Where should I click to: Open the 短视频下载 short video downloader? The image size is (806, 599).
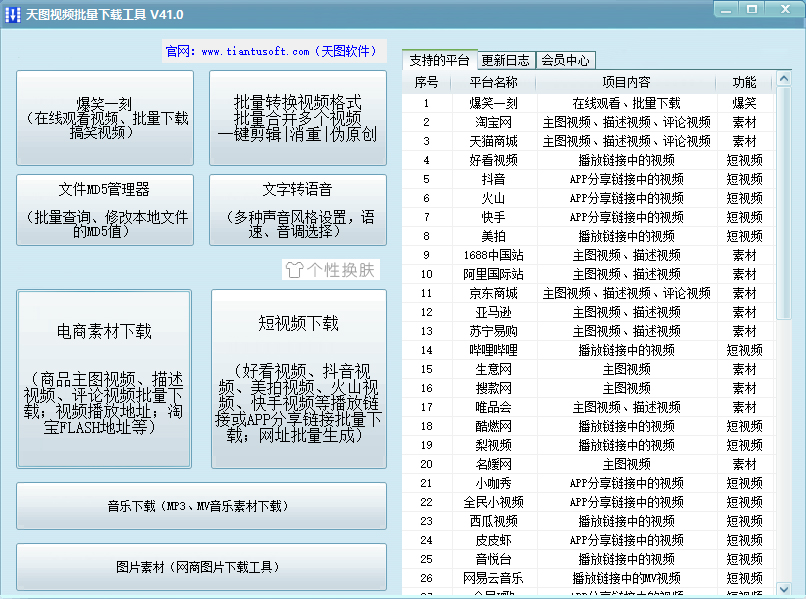[x=297, y=378]
